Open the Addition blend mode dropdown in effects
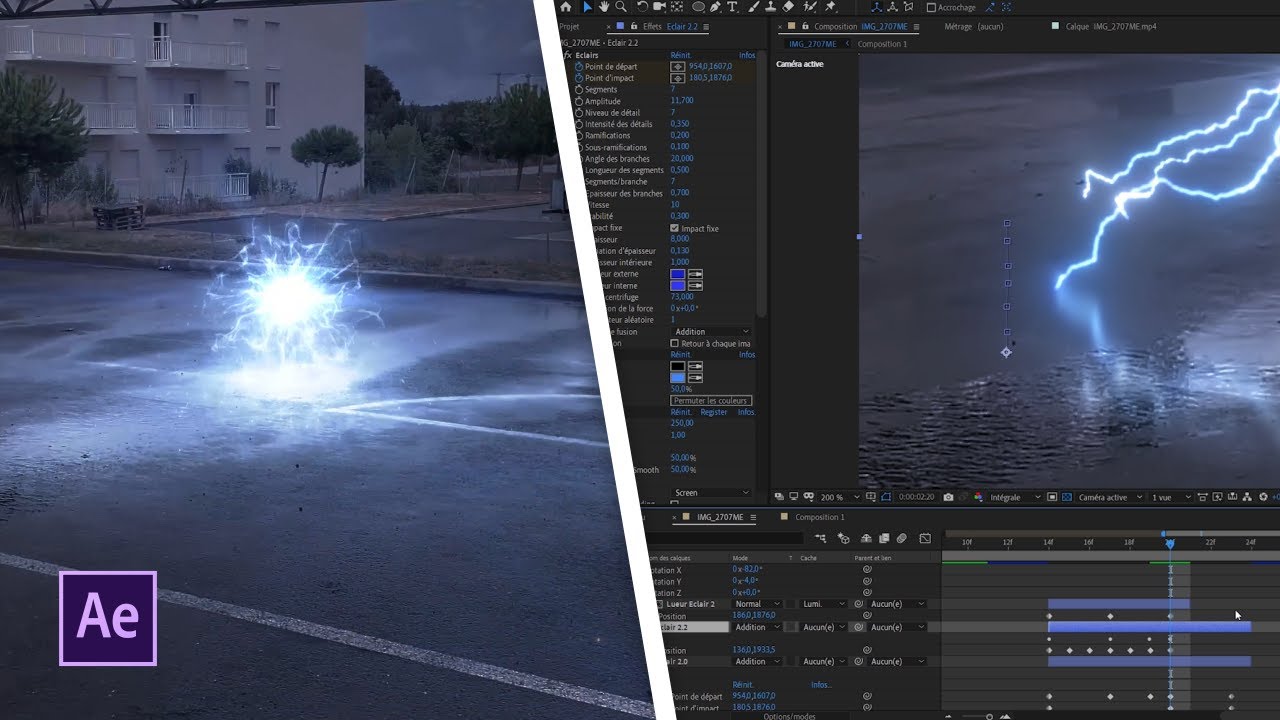Image resolution: width=1280 pixels, height=720 pixels. [x=710, y=331]
